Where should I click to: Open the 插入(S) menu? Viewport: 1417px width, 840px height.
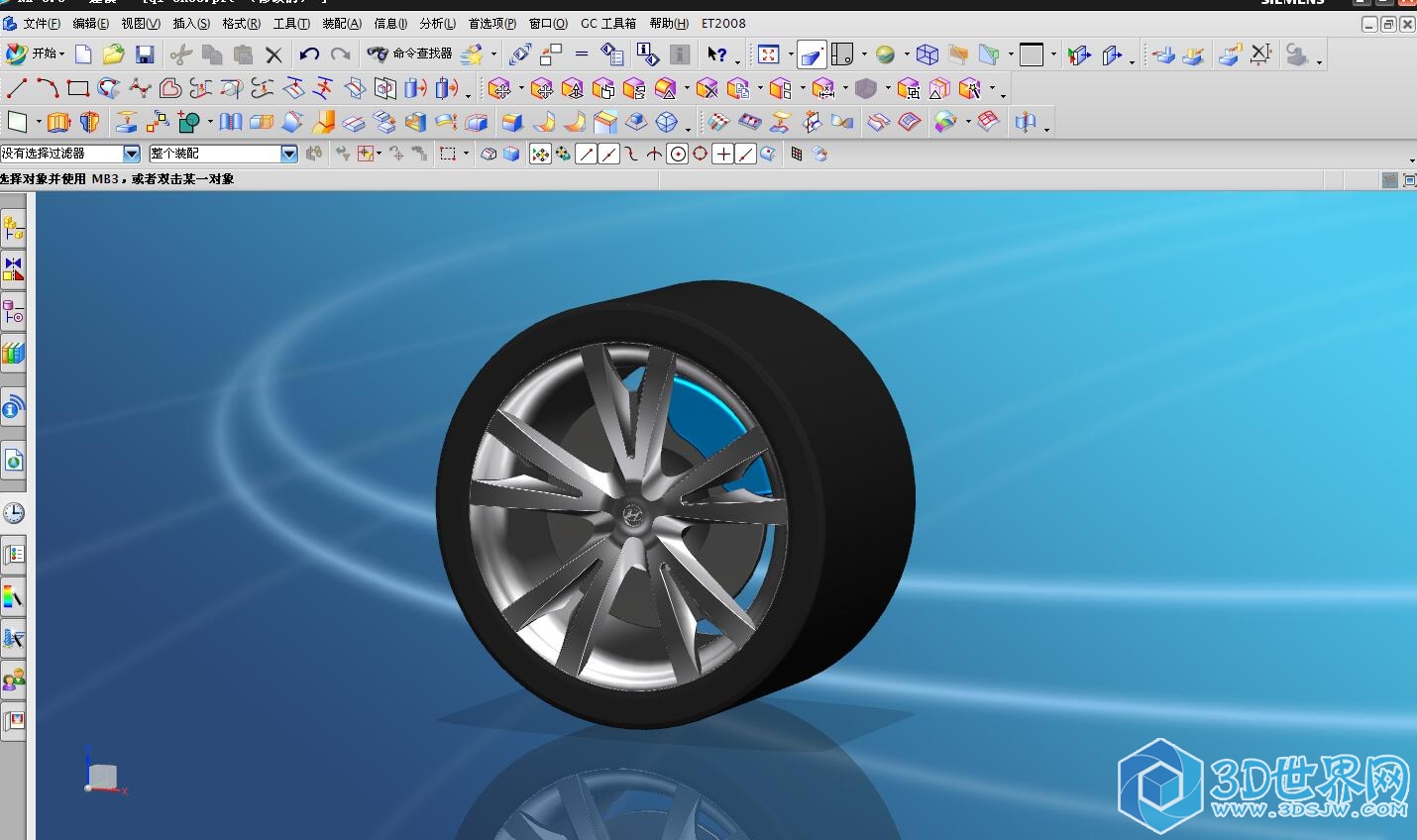(x=190, y=24)
